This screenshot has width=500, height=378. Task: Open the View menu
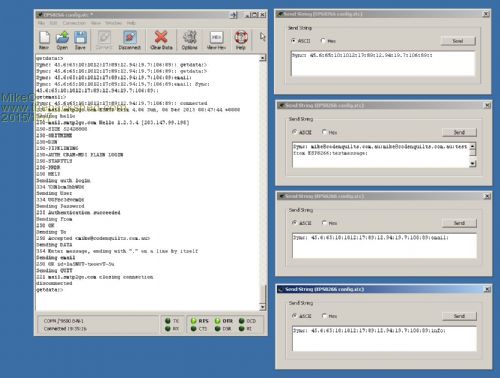[96, 23]
